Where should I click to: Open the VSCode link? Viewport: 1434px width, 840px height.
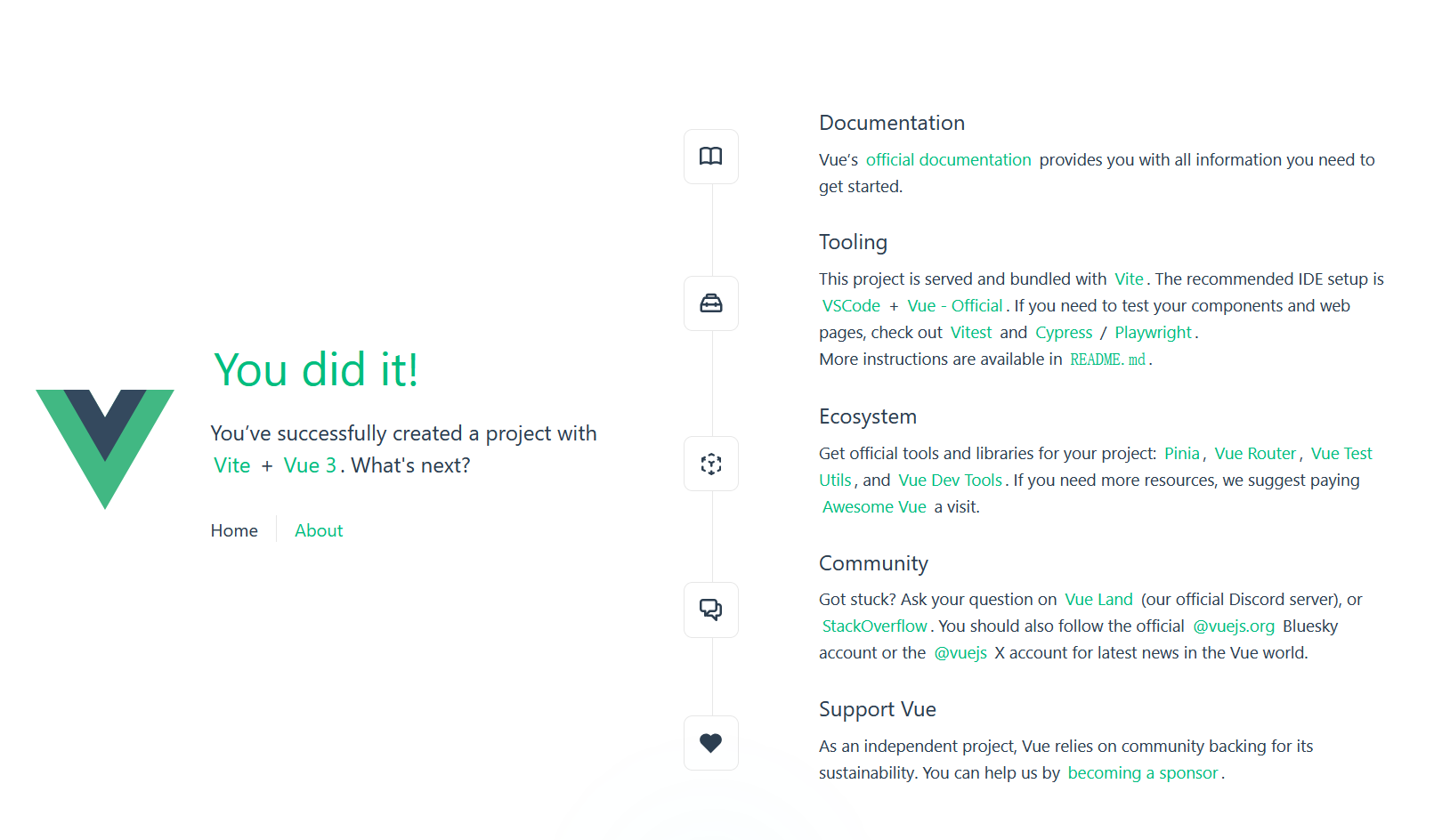coord(851,306)
